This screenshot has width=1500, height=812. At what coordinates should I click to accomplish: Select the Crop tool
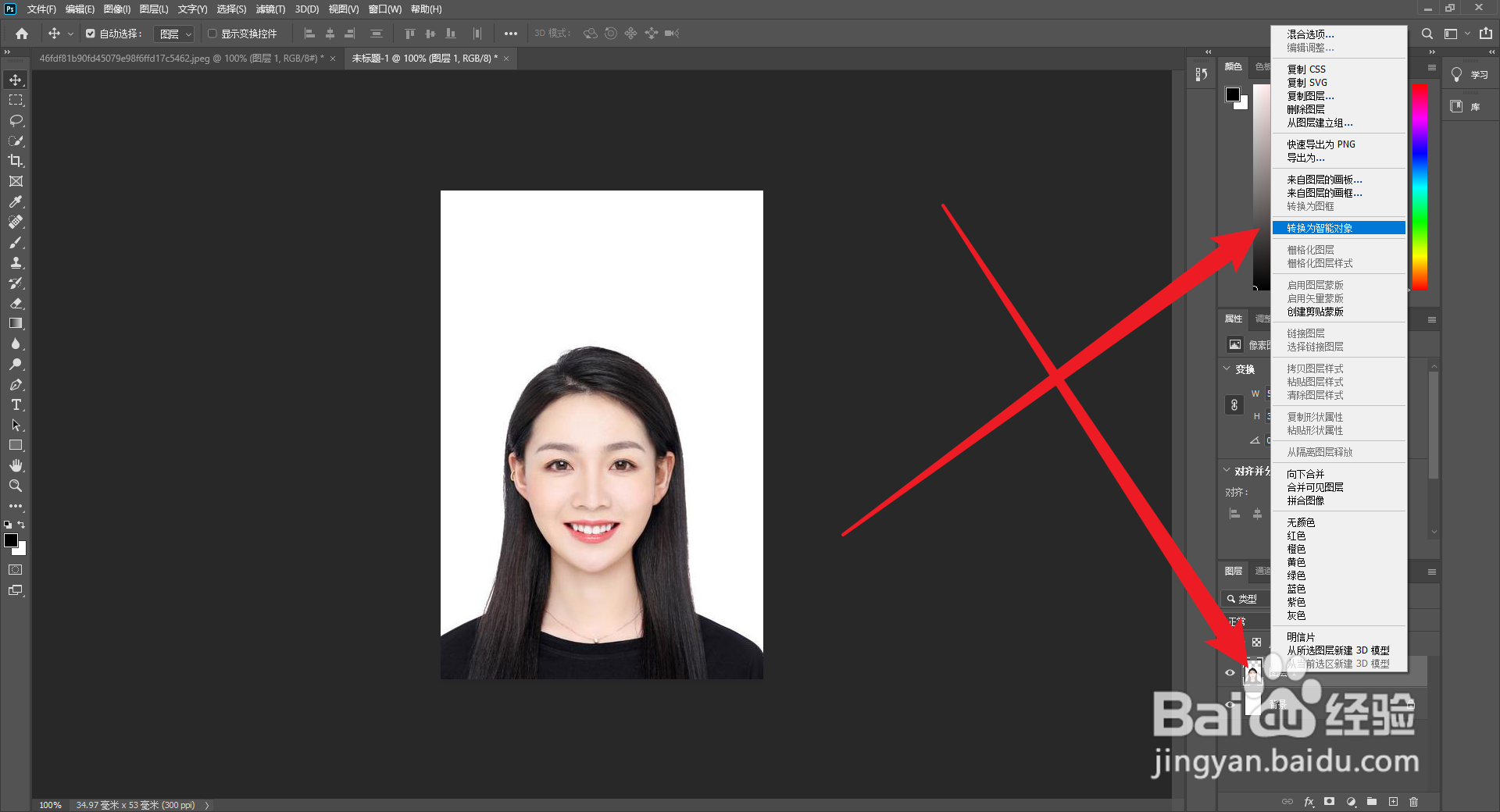pos(16,161)
